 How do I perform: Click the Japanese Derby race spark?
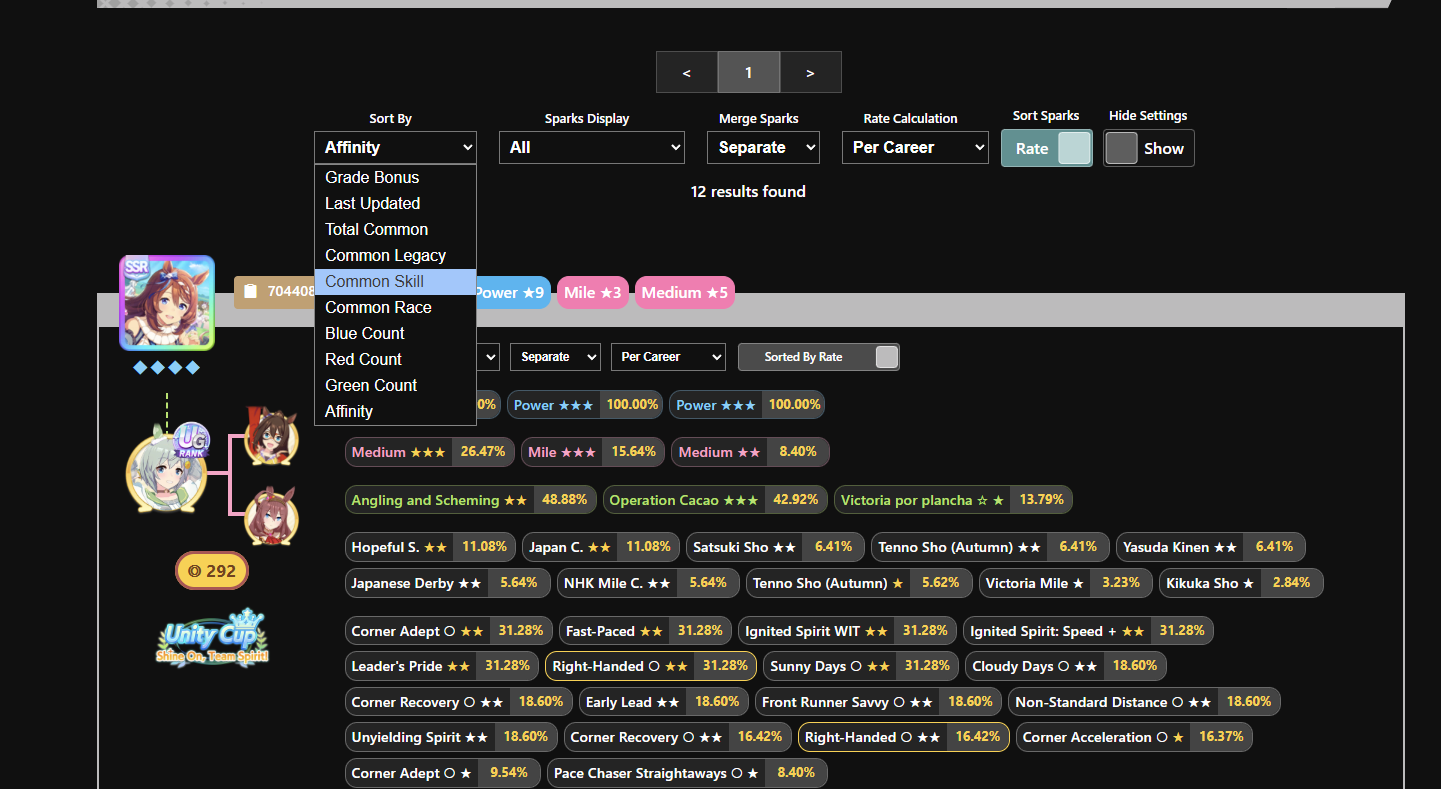(448, 583)
